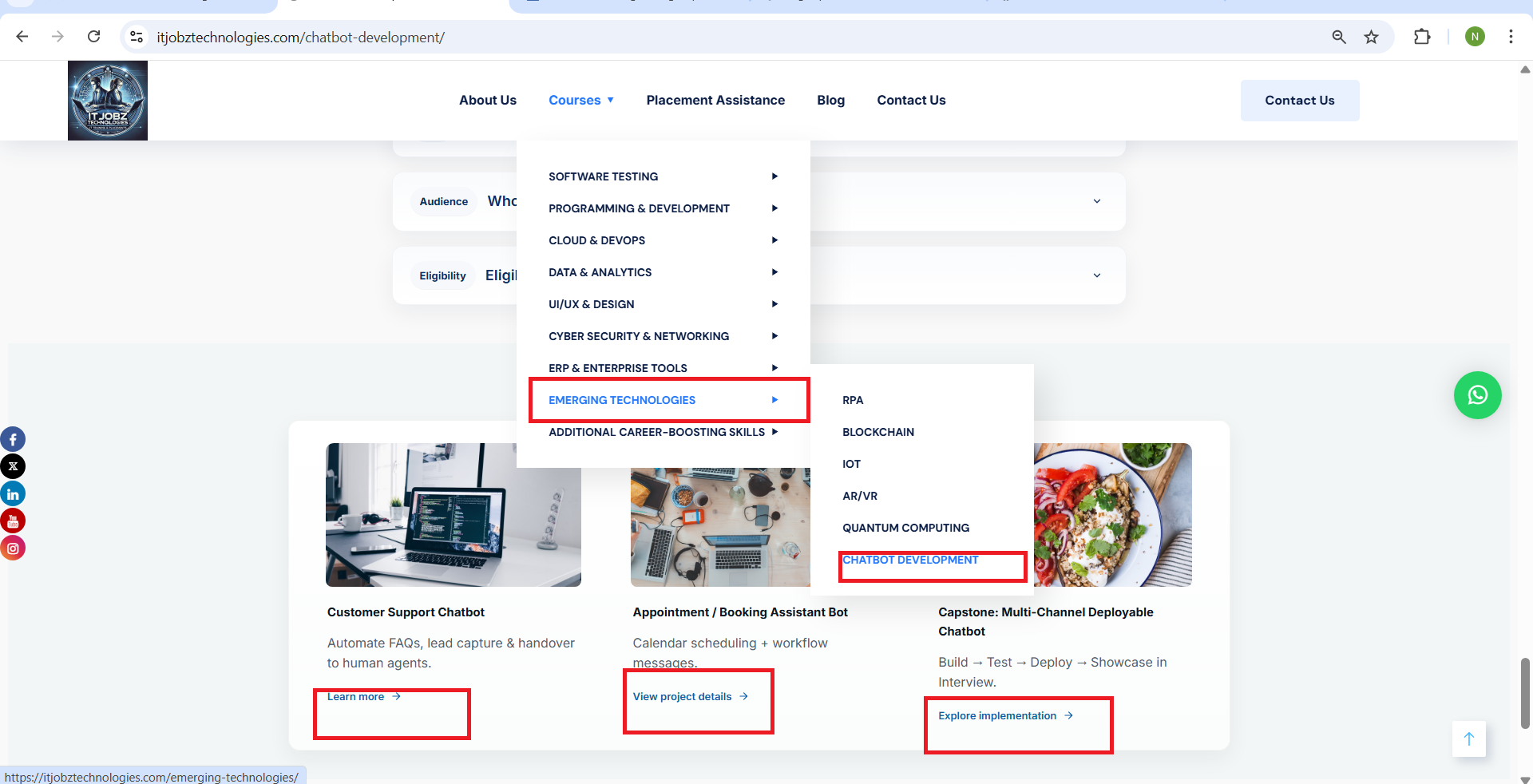Bookmark this page with star icon

[1371, 37]
